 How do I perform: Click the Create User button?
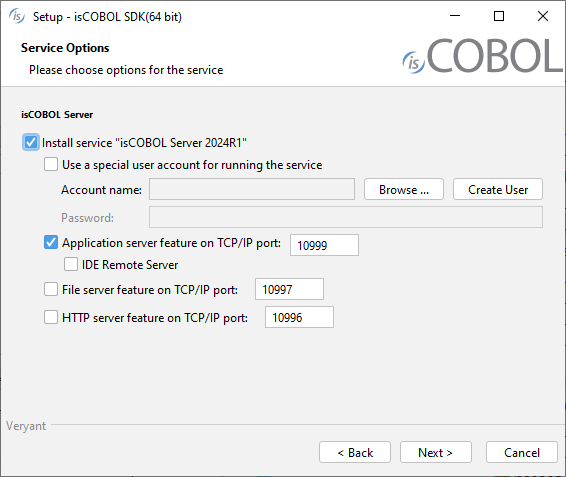pos(498,189)
